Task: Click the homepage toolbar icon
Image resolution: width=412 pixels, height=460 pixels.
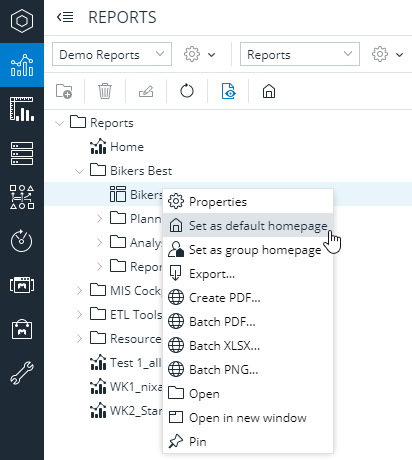Action: (269, 91)
